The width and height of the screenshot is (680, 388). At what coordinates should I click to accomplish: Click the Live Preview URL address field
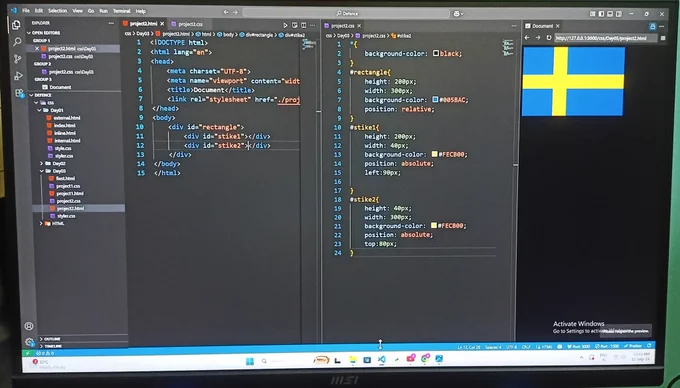point(605,38)
